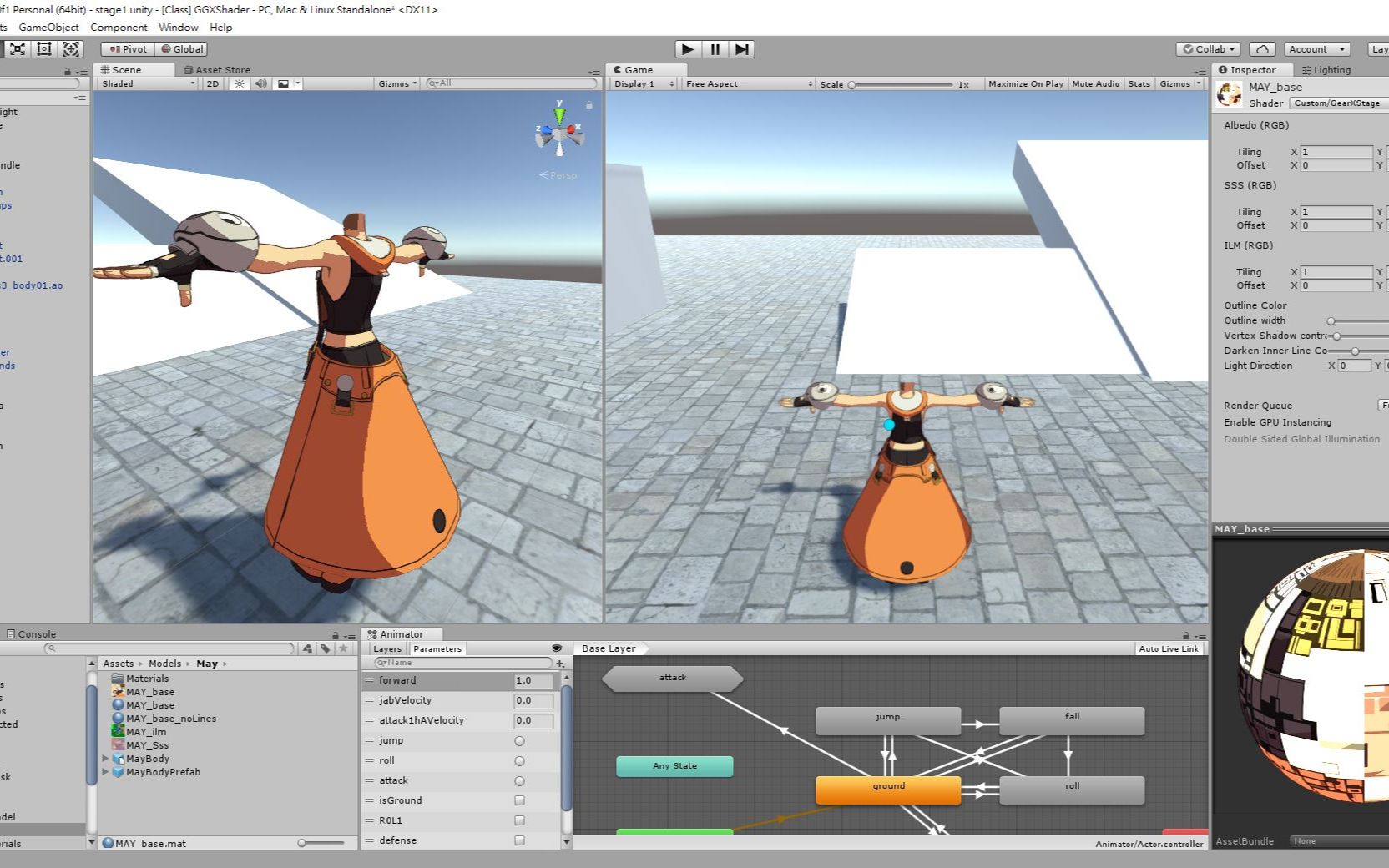This screenshot has height=868, width=1389.
Task: Click the scene lighting sun icon
Action: pyautogui.click(x=240, y=83)
